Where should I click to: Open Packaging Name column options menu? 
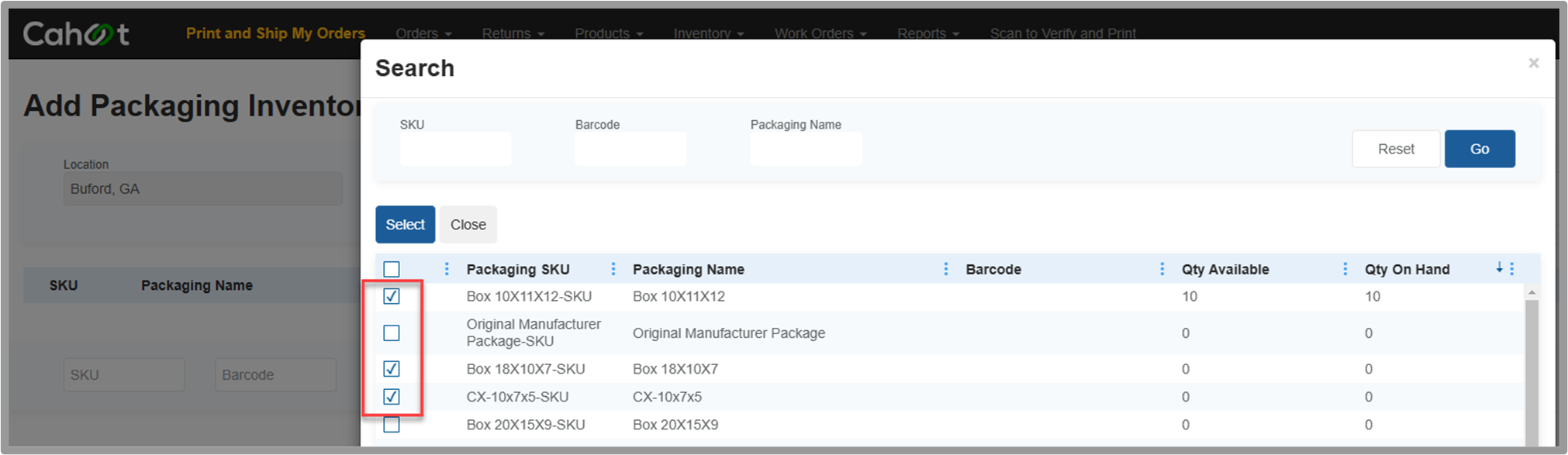(x=945, y=269)
